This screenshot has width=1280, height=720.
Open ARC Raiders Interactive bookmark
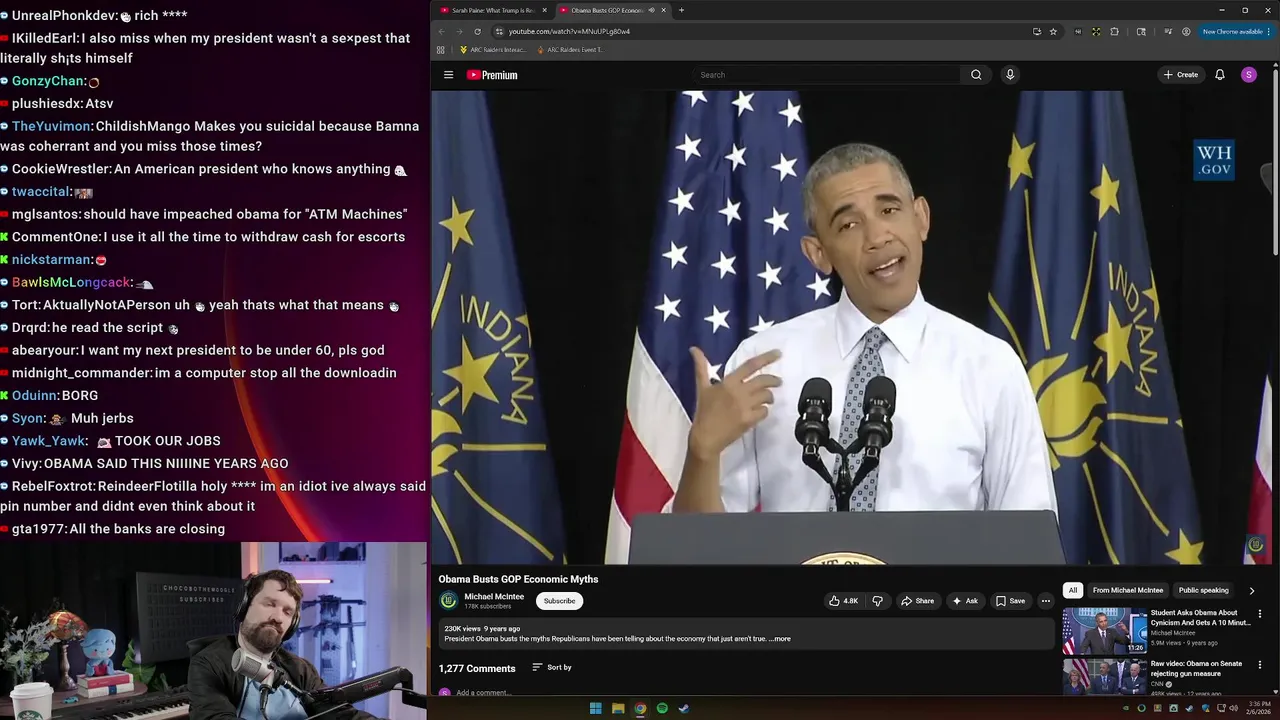click(493, 49)
